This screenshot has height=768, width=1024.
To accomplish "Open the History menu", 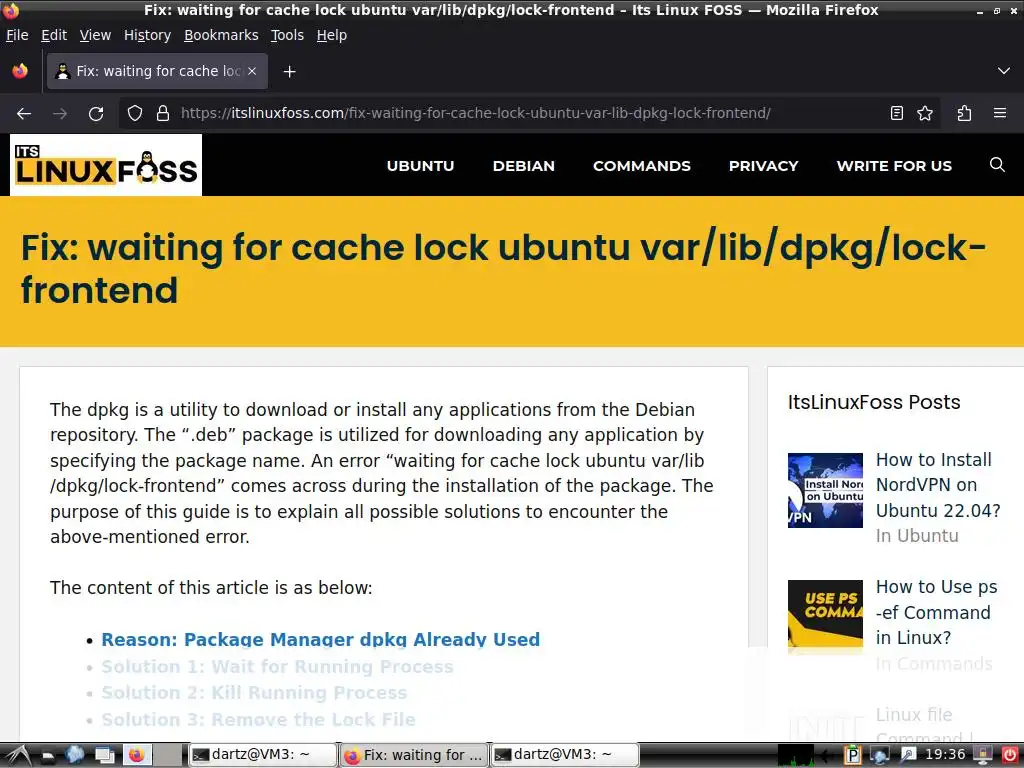I will [x=148, y=35].
